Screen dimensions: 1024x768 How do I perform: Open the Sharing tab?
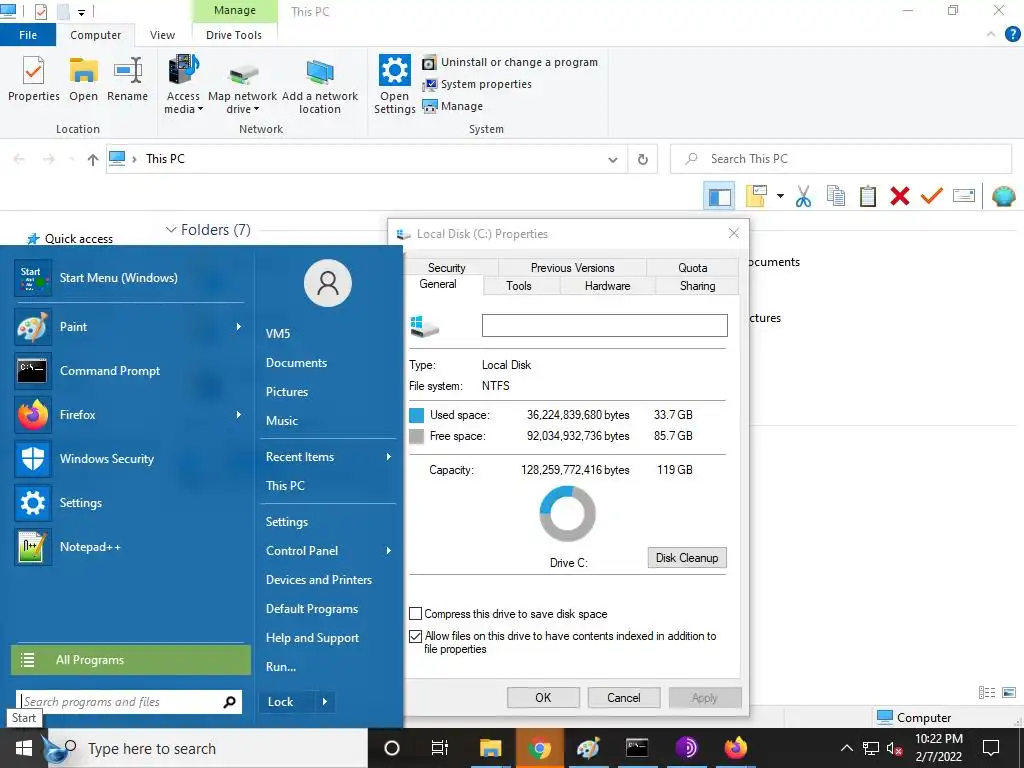[x=697, y=285]
